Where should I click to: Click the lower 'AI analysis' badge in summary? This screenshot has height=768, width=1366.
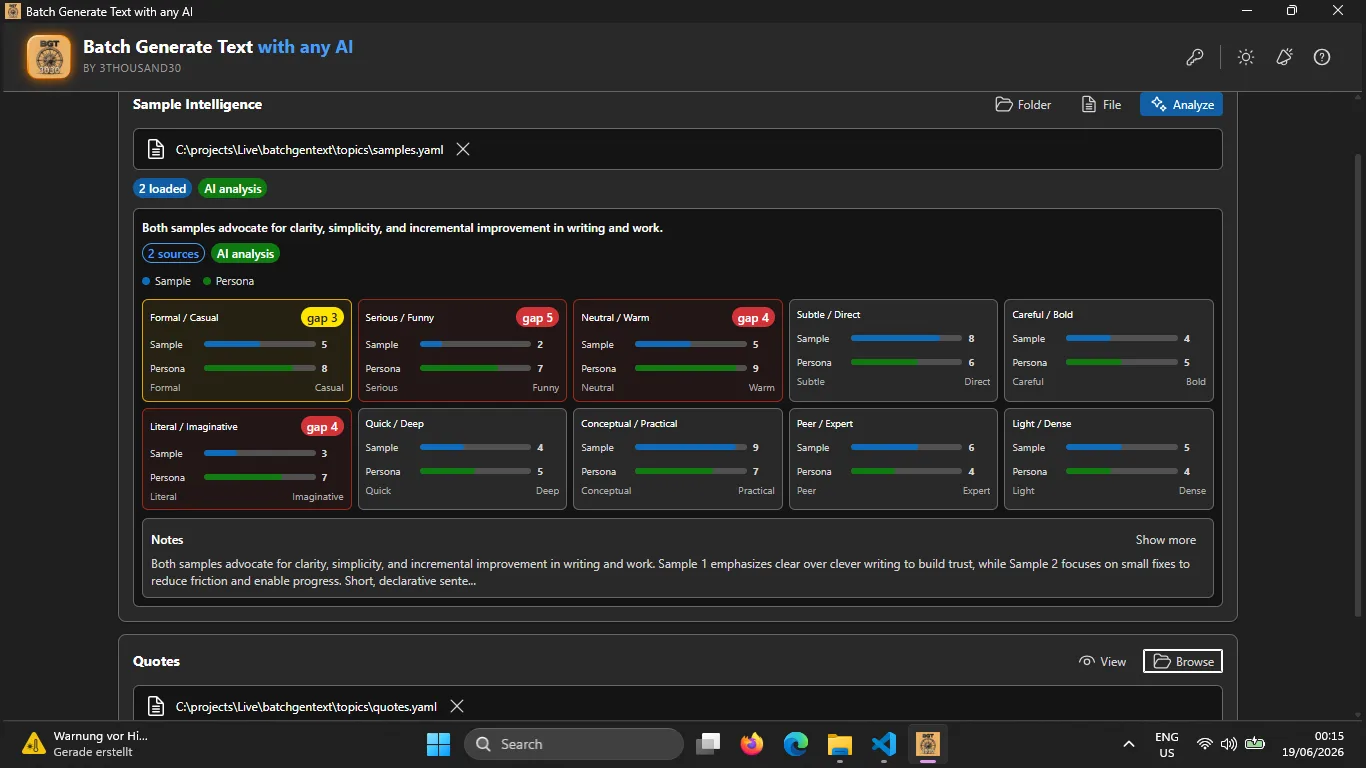tap(245, 253)
